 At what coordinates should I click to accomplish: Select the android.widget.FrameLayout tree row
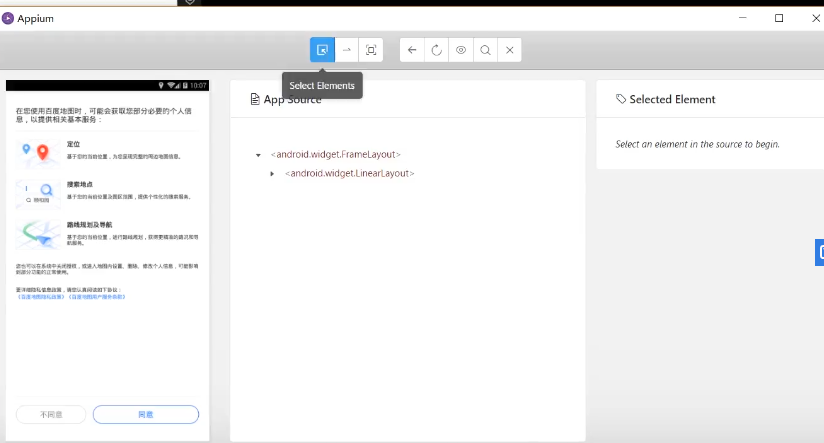pos(336,154)
